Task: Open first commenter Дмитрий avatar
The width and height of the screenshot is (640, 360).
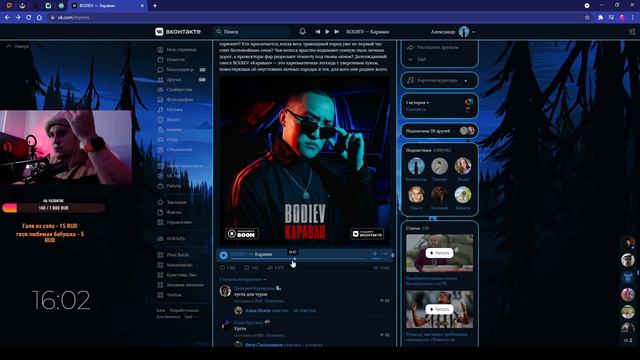Action: coord(225,291)
